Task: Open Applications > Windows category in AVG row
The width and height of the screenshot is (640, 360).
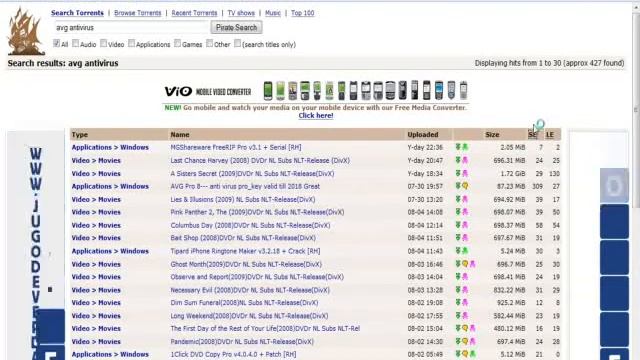Action: [110, 187]
